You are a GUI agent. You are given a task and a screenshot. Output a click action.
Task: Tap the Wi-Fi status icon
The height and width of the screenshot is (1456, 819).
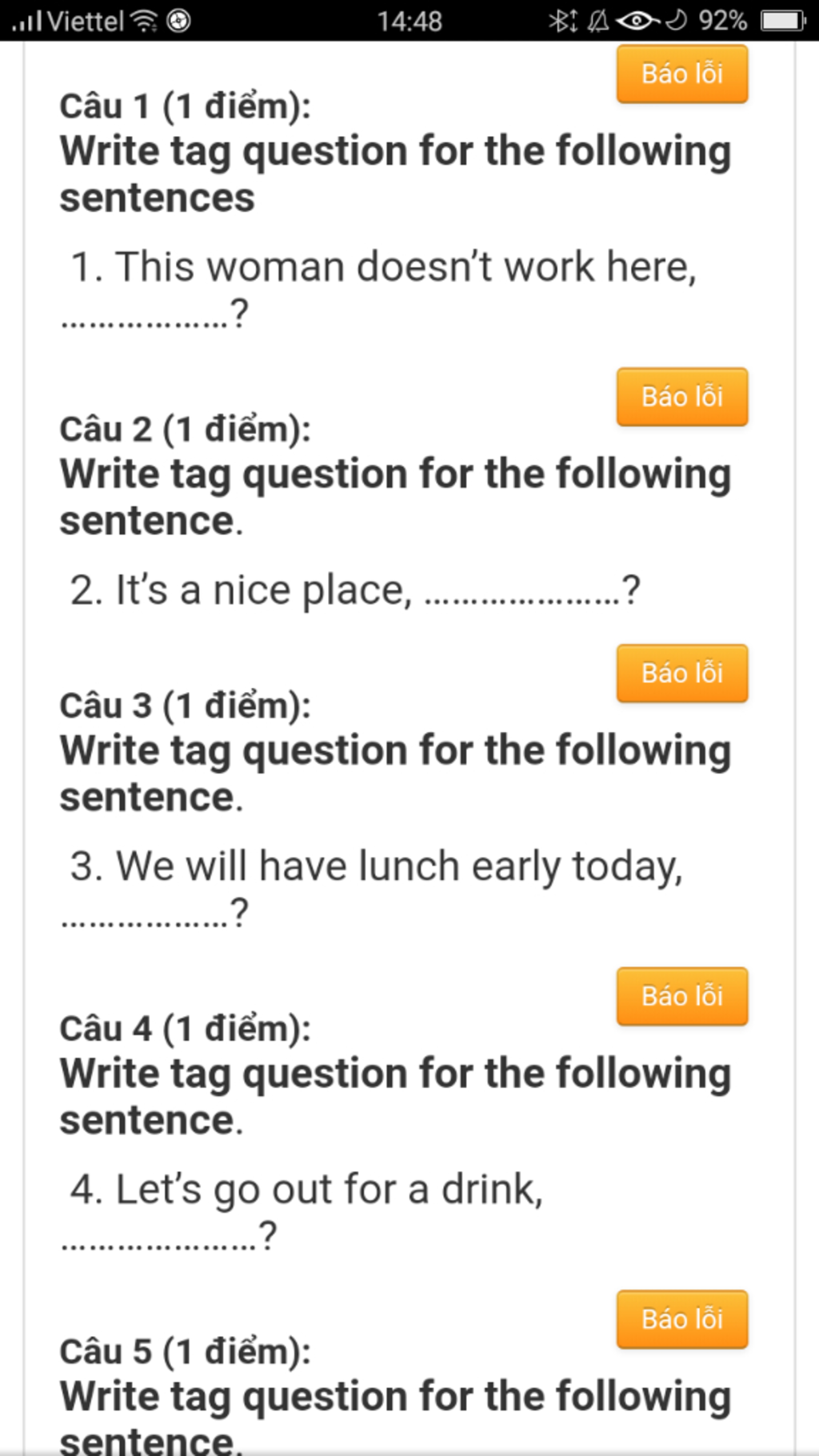[144, 21]
